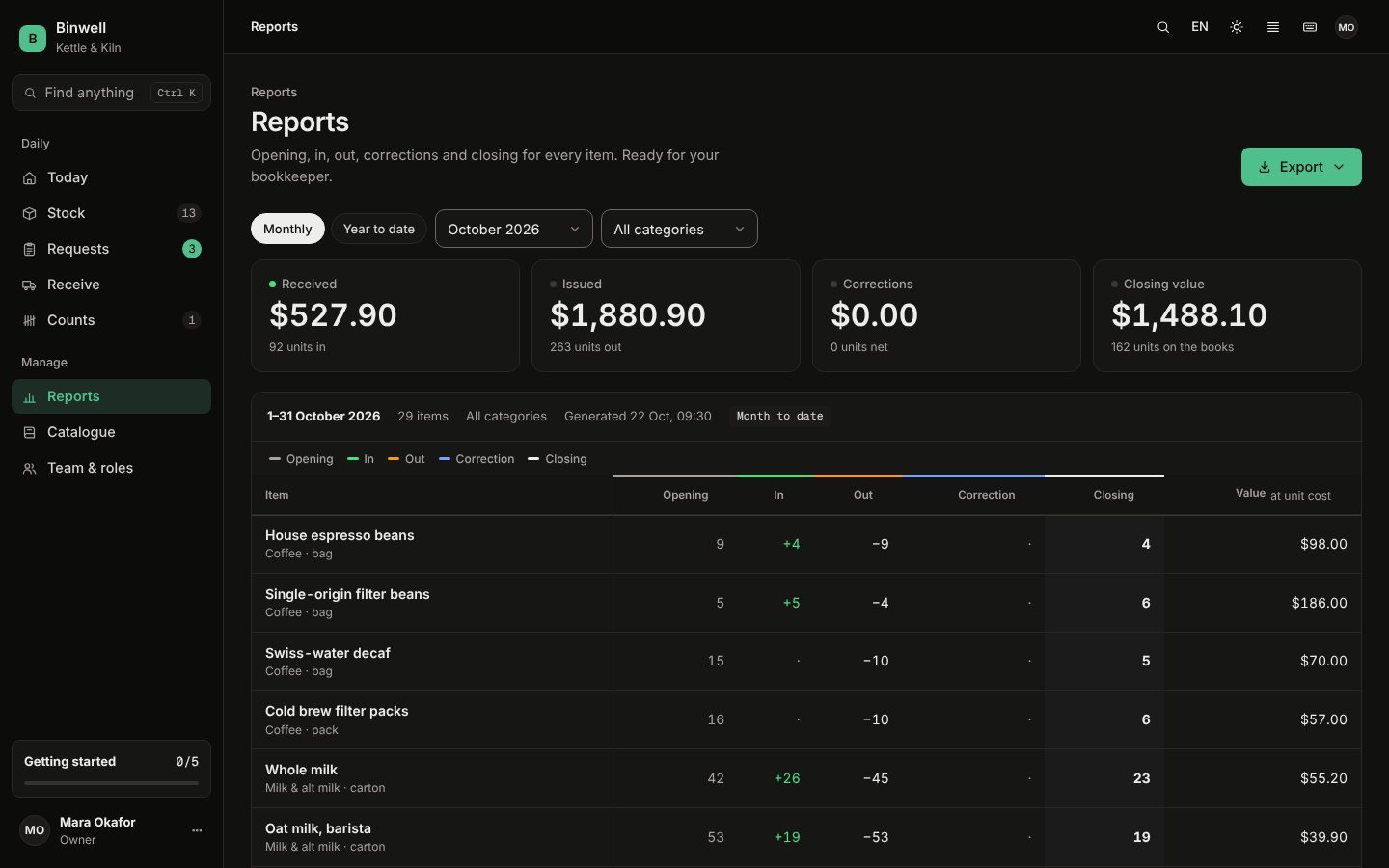Click the Getting started progress bar
Viewport: 1389px width, 868px height.
click(x=111, y=783)
